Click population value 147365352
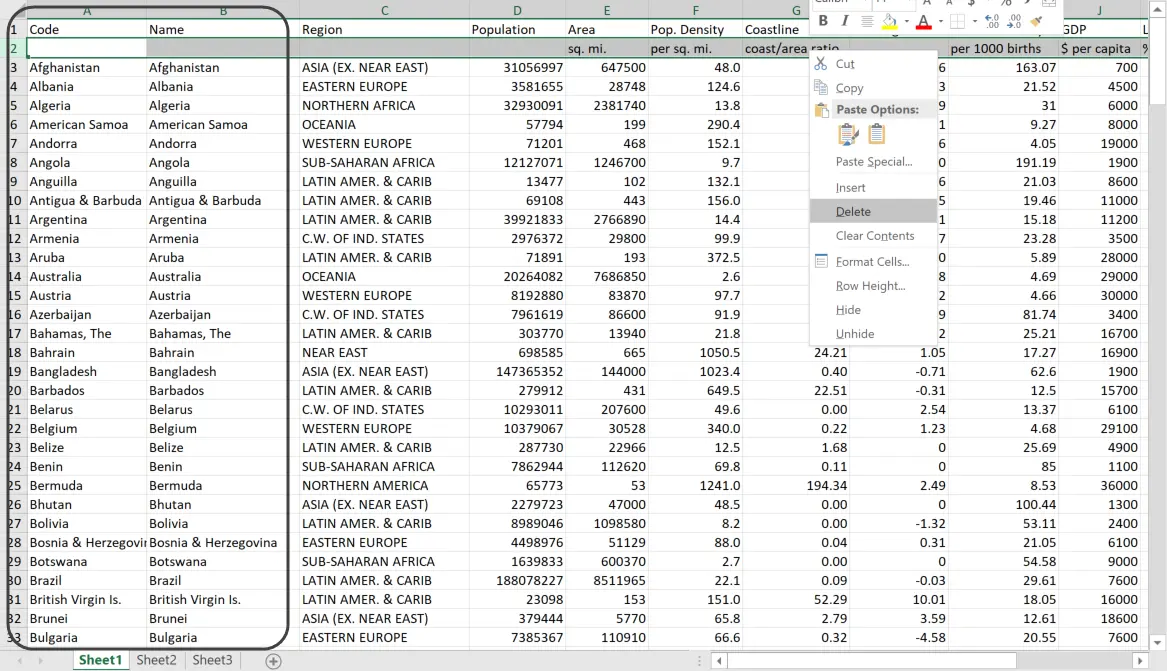The width and height of the screenshot is (1167, 671). 517,372
